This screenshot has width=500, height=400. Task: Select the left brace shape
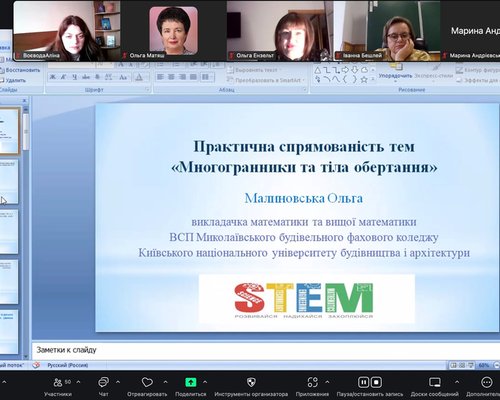click(x=345, y=80)
